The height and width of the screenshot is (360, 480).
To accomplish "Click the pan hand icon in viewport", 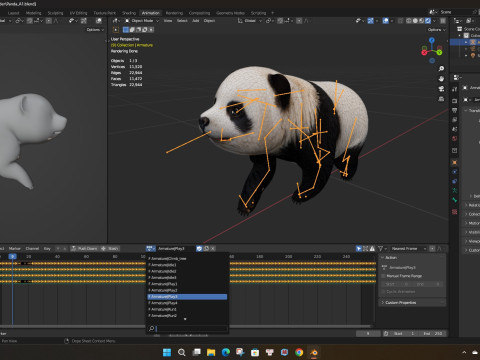I will pyautogui.click(x=441, y=79).
